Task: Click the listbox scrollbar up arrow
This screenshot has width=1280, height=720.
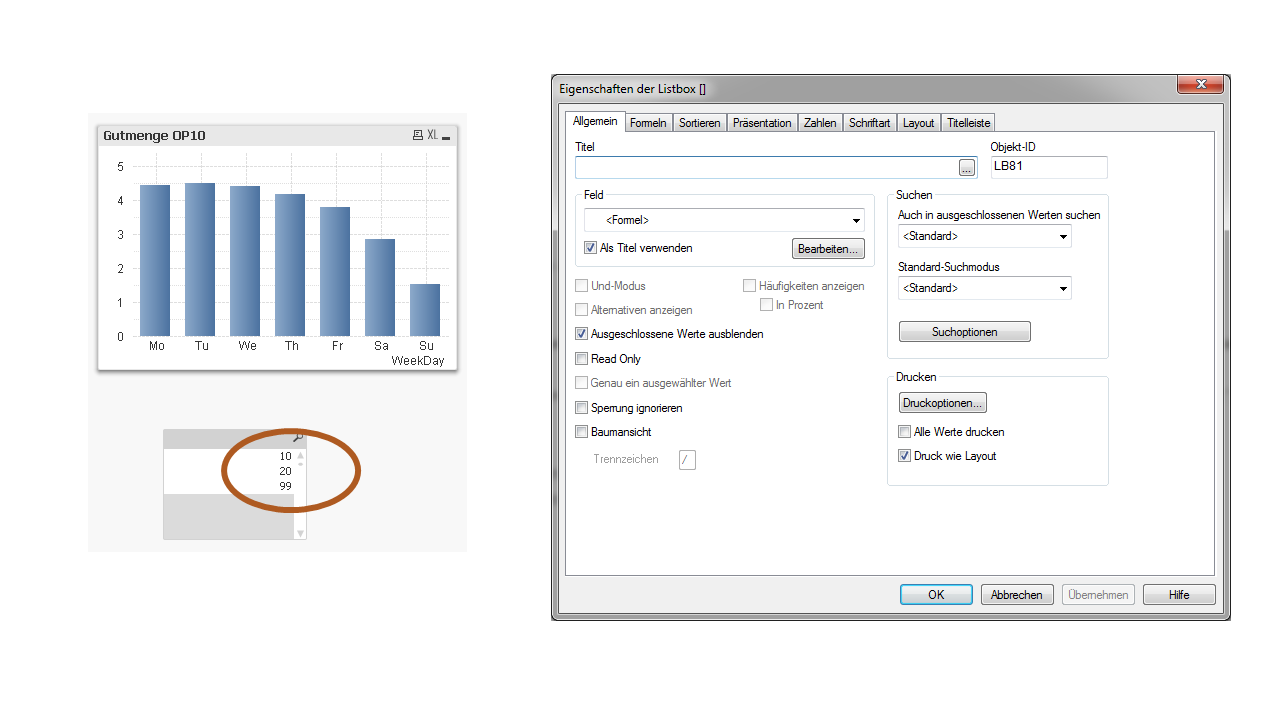Action: 300,456
